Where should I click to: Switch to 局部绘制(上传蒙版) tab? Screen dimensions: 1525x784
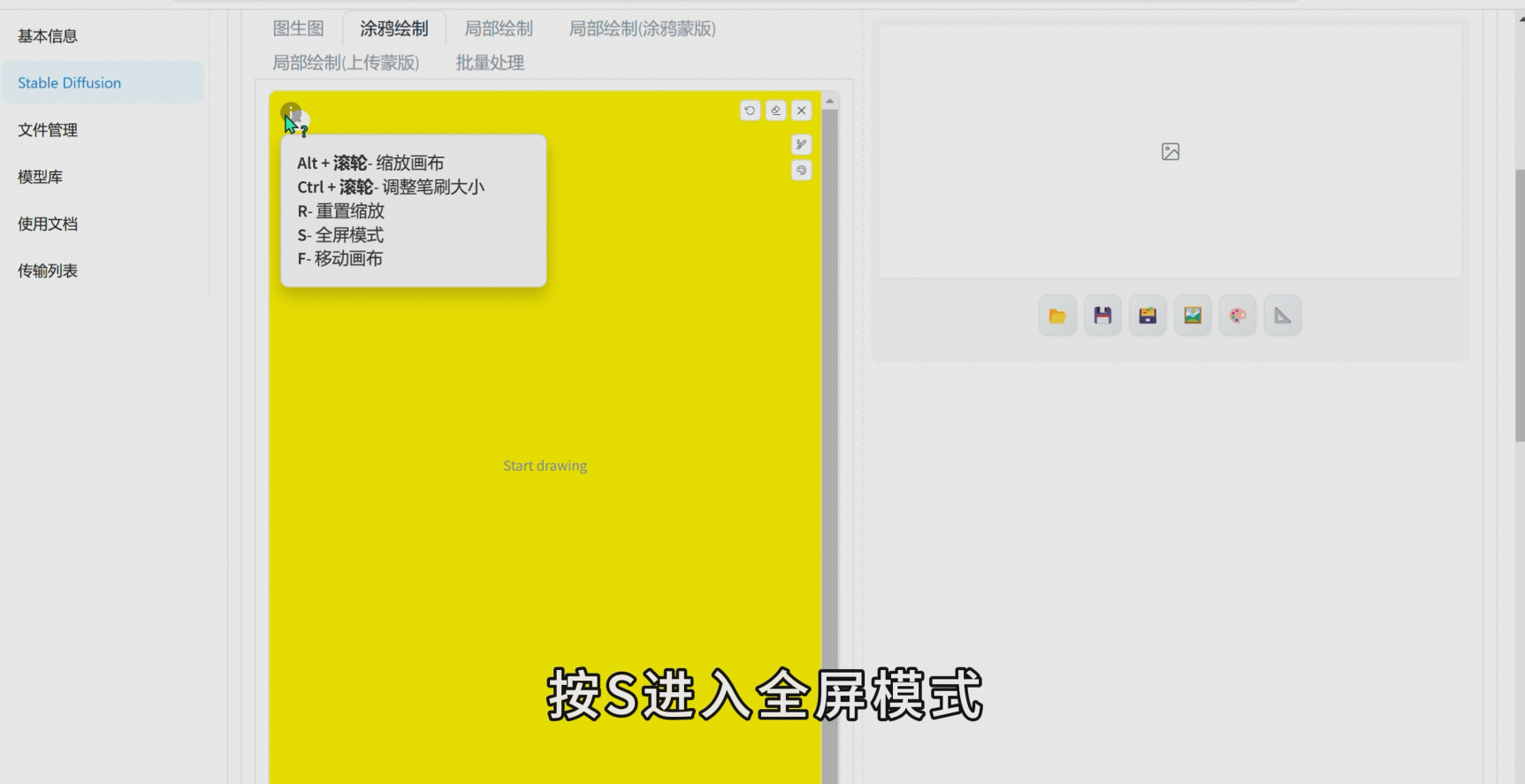point(346,63)
